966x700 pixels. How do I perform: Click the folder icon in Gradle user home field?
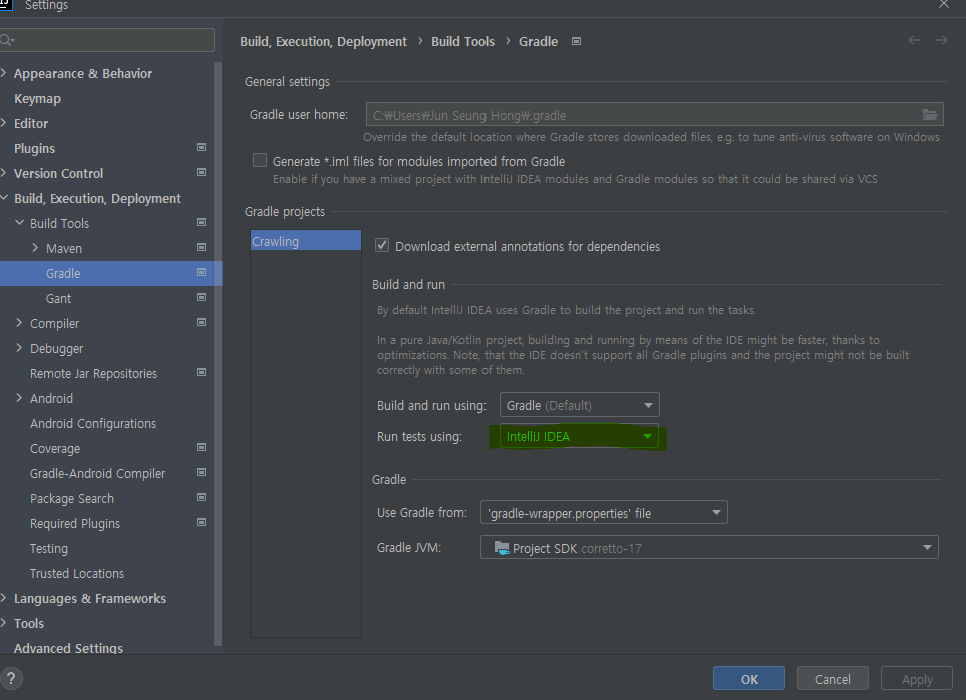tap(930, 114)
